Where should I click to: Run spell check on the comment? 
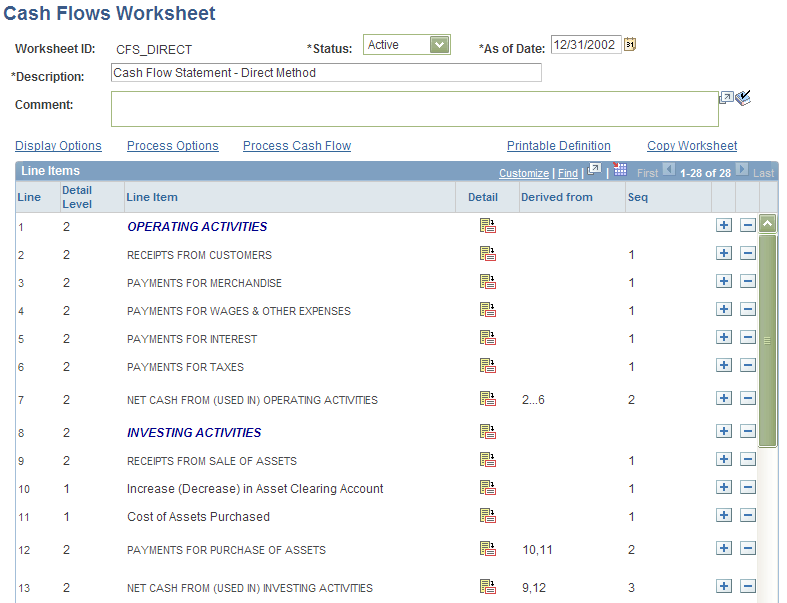[743, 97]
